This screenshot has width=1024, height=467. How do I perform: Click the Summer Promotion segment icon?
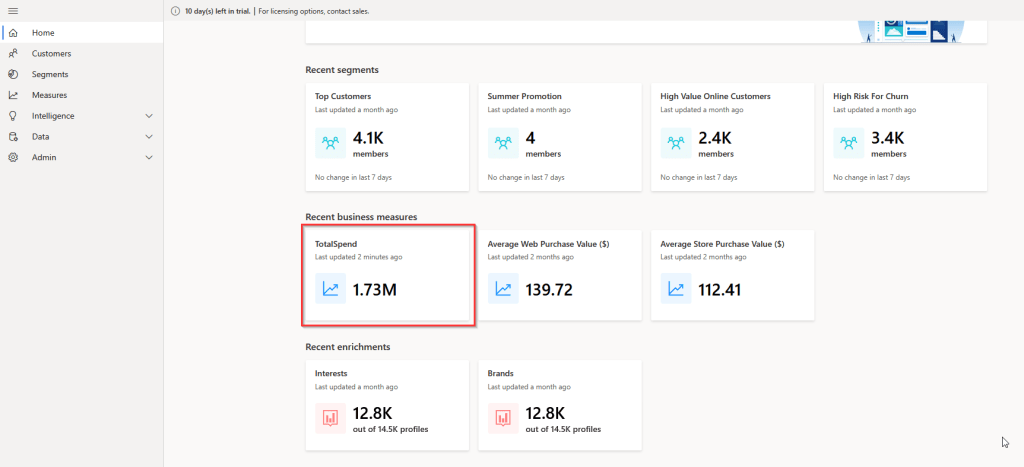tap(504, 144)
